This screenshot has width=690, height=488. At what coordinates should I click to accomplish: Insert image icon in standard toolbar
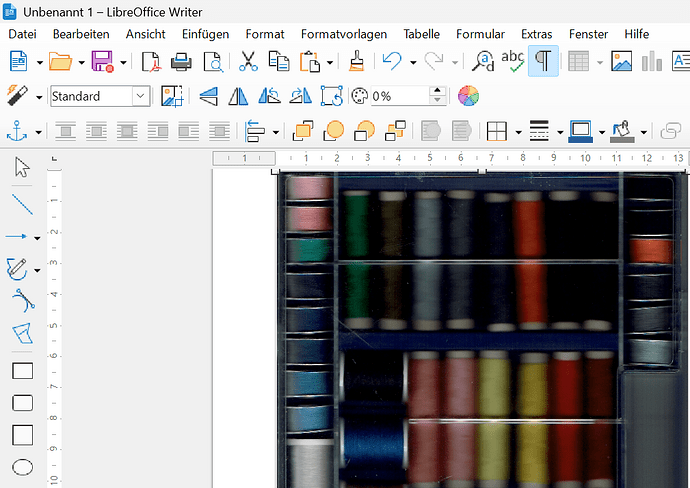point(621,61)
